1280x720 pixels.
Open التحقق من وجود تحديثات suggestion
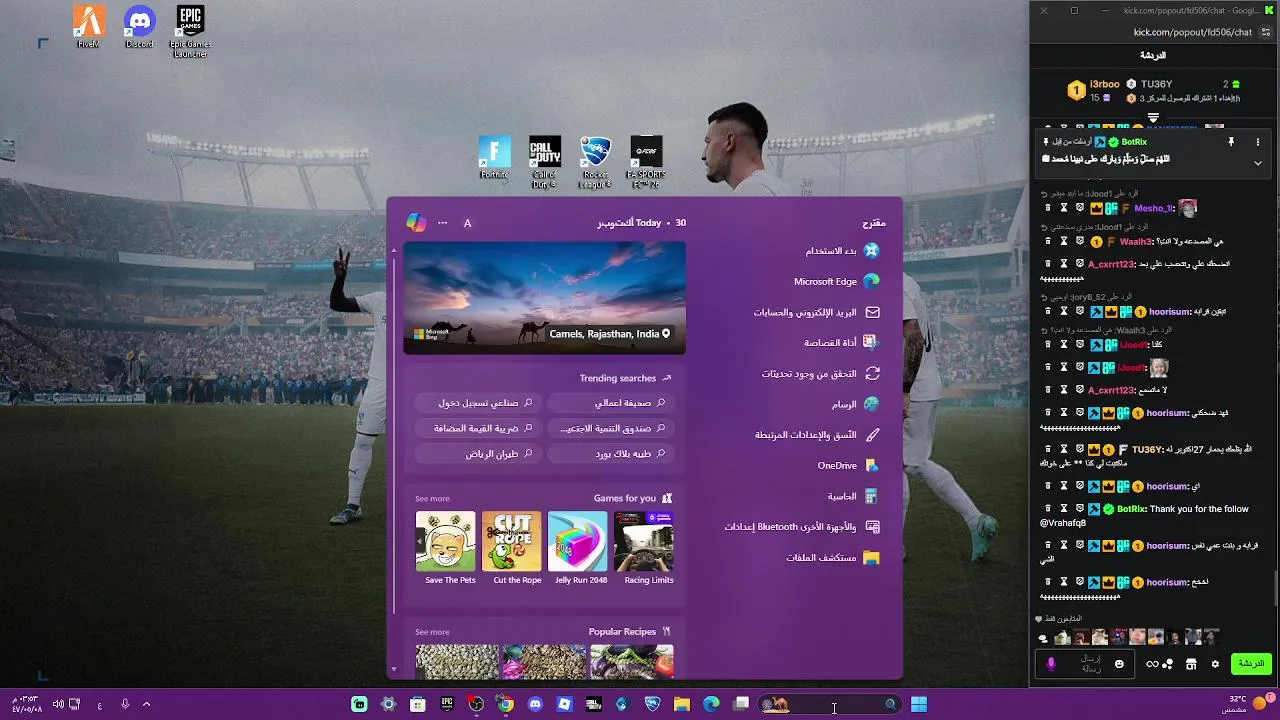coord(821,374)
